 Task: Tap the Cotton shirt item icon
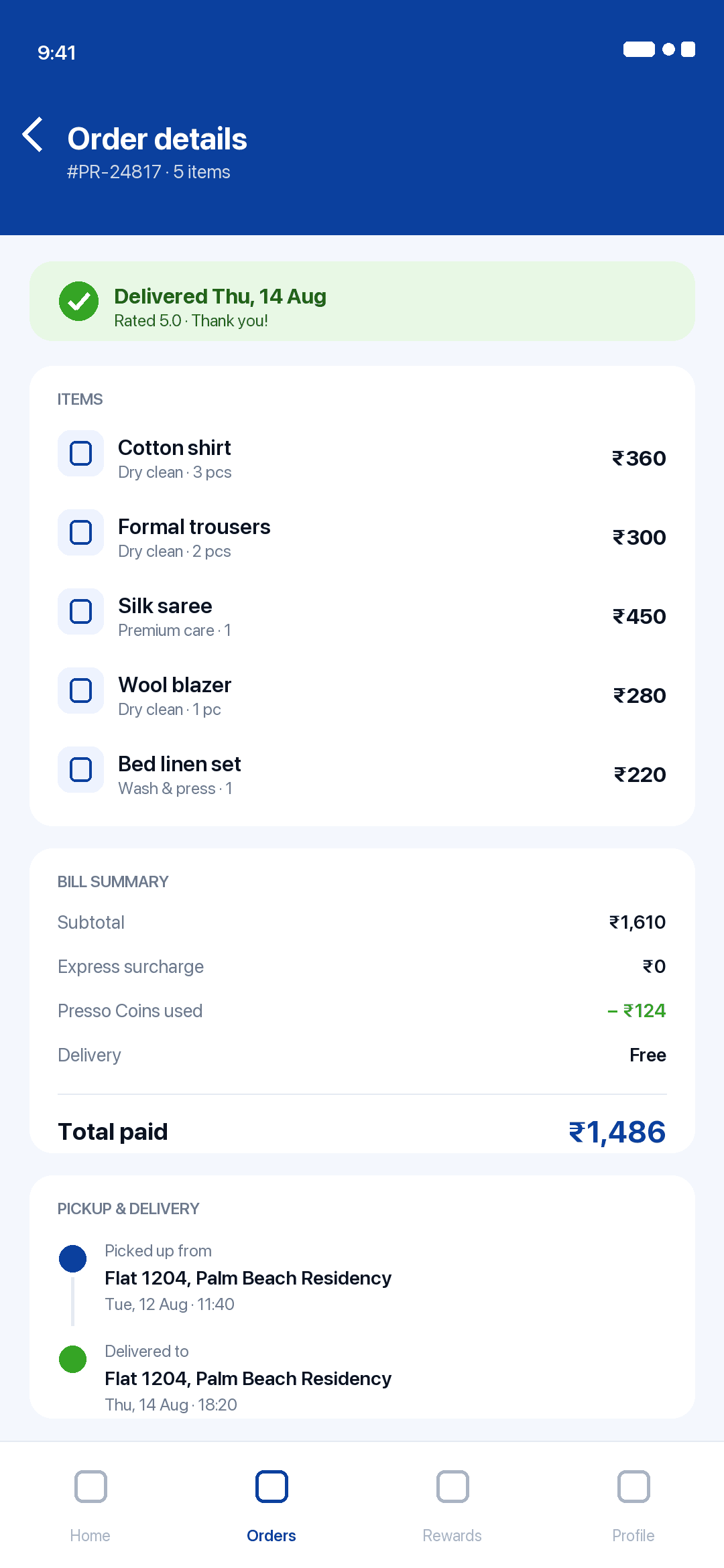81,454
